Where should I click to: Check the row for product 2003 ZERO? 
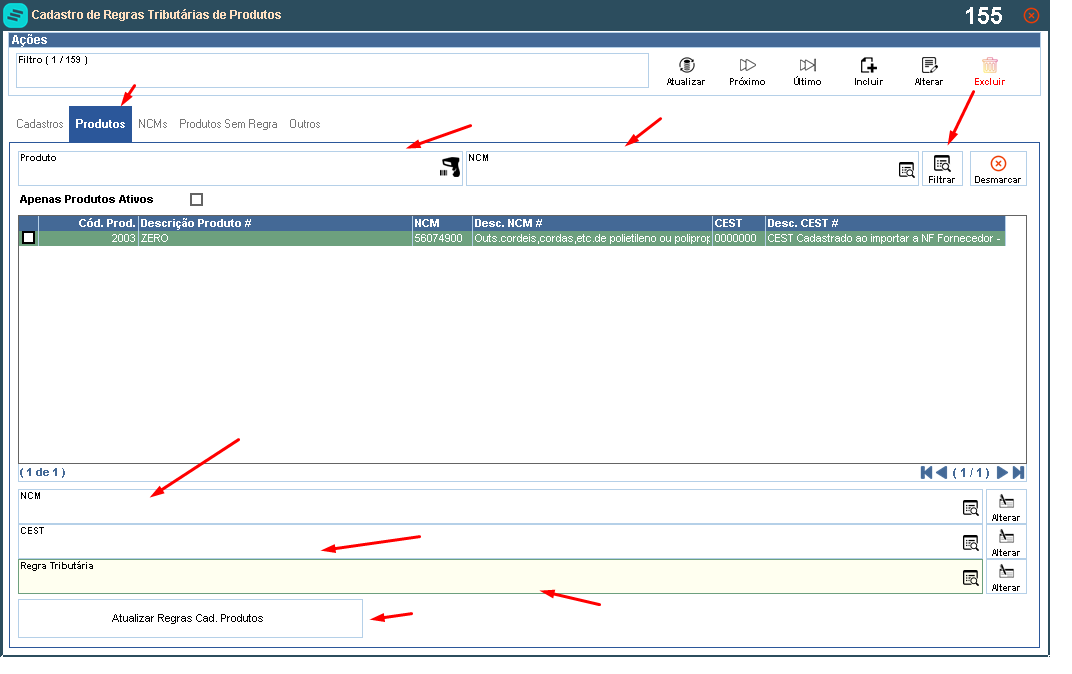click(x=29, y=238)
